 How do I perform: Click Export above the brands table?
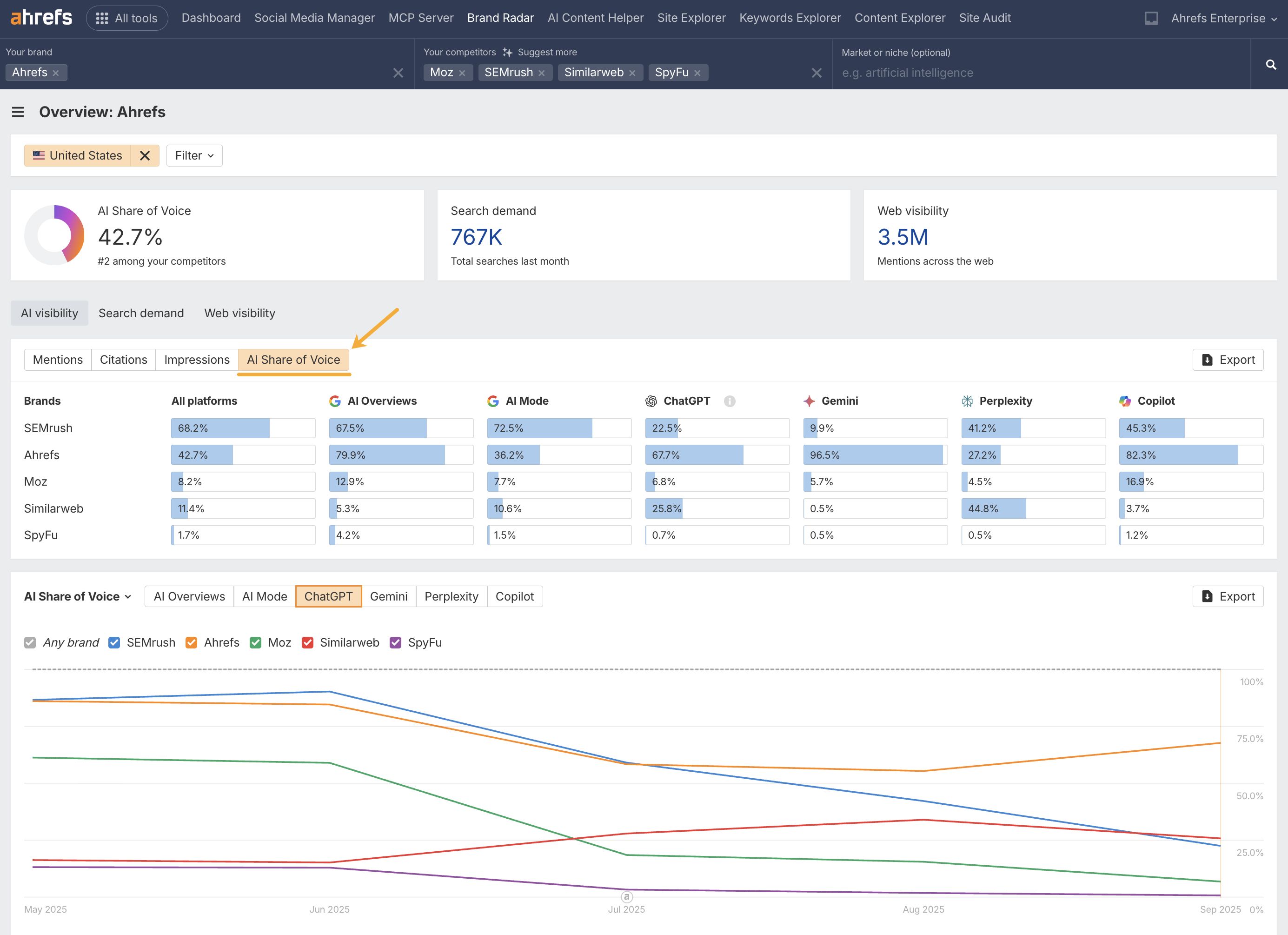(x=1228, y=360)
